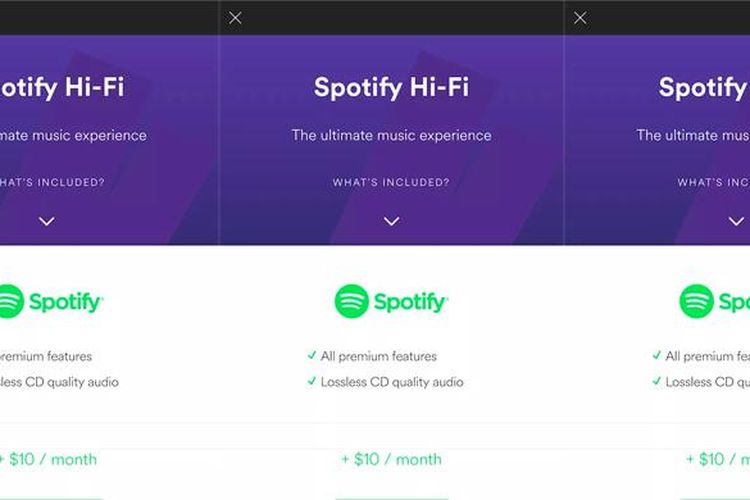
Task: Click the Spotify logo in the left panel
Action: point(48,301)
